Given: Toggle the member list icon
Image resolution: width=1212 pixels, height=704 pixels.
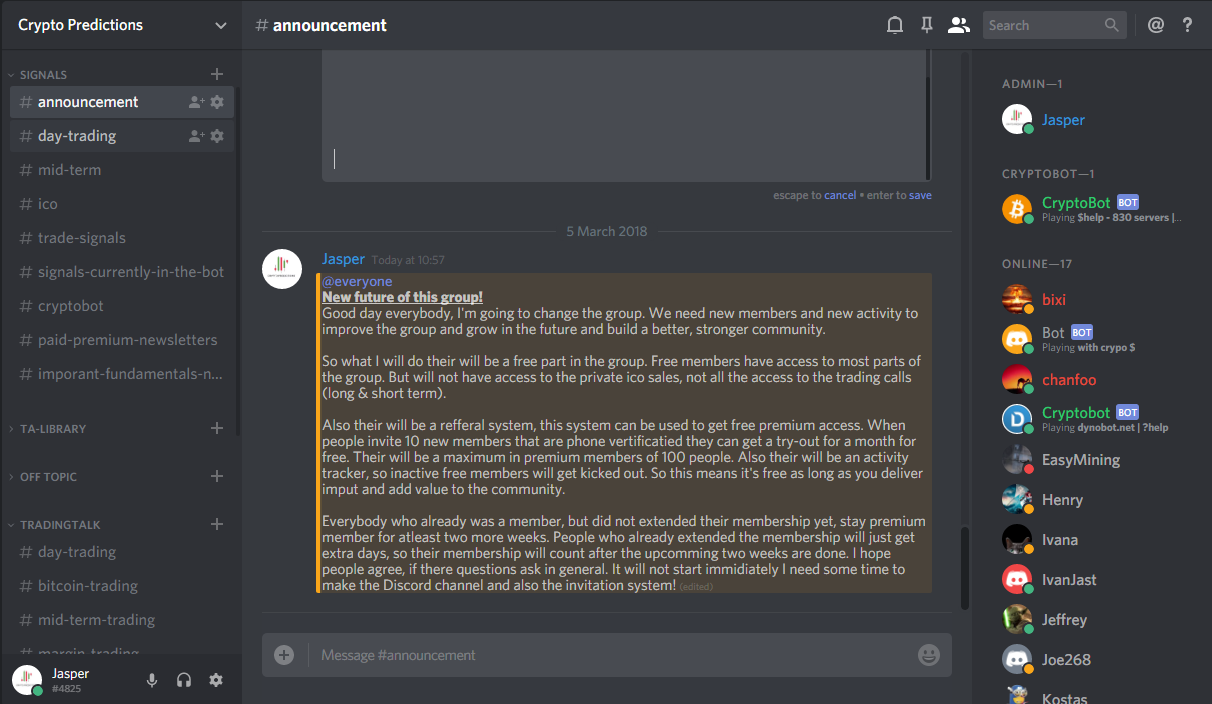Looking at the screenshot, I should coord(959,25).
